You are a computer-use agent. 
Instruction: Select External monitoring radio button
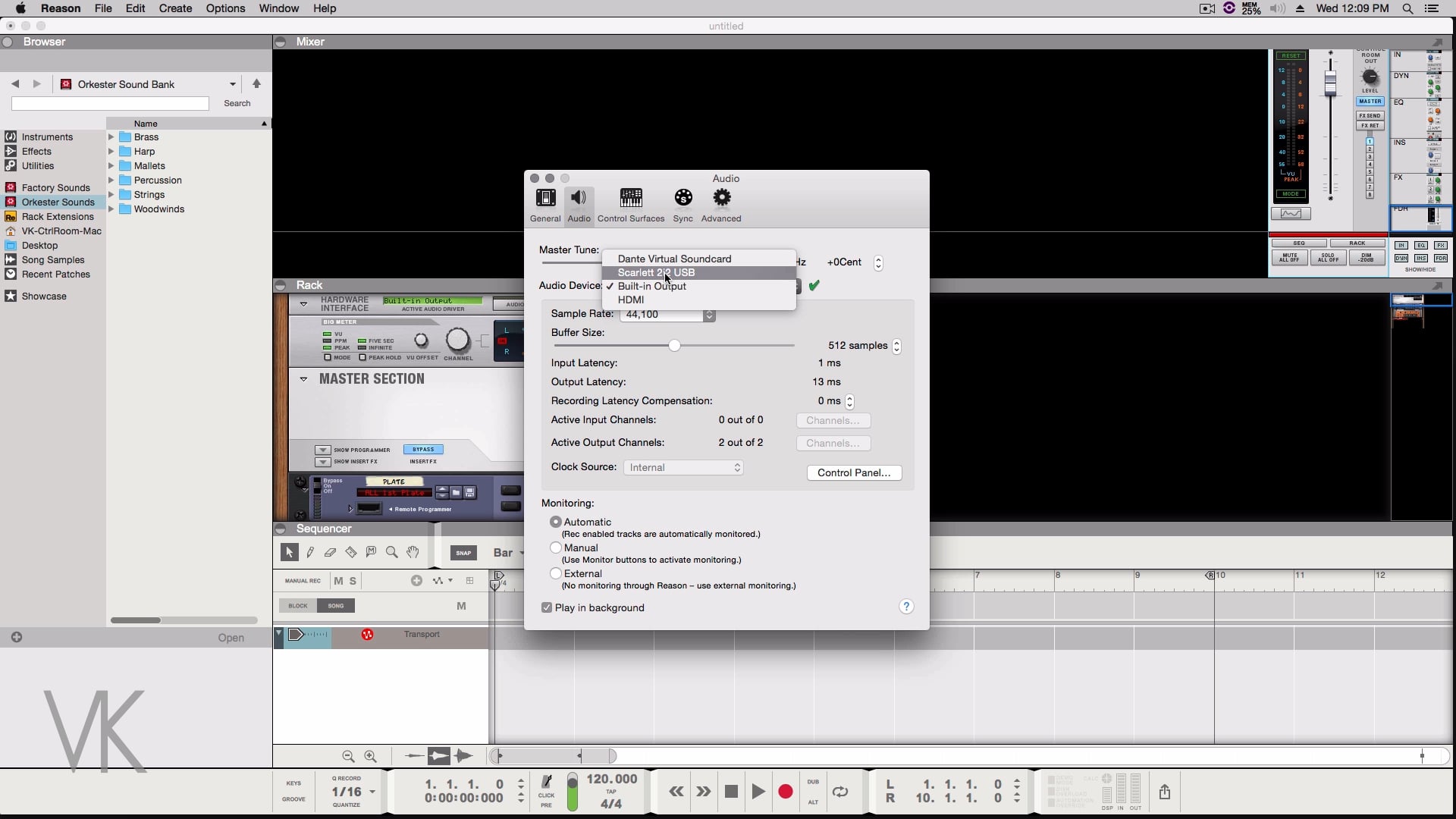pyautogui.click(x=556, y=573)
